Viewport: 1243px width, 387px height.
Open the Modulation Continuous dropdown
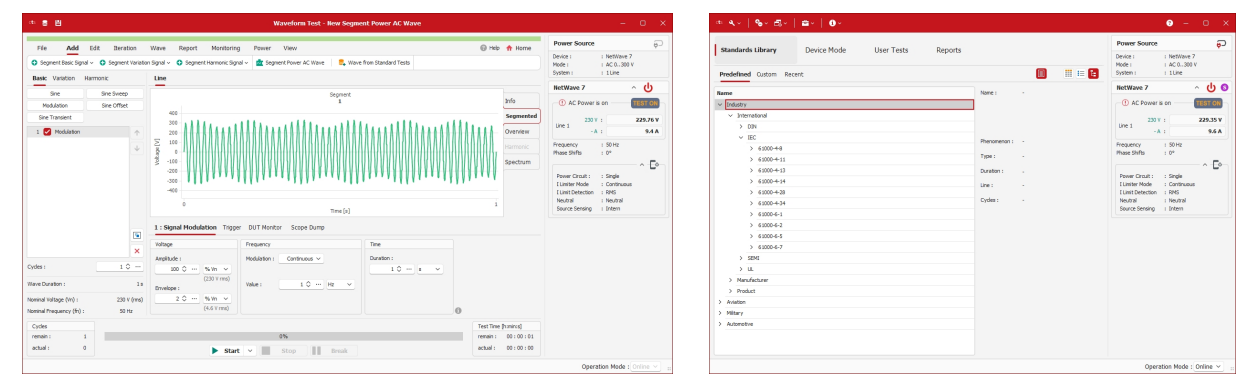[300, 258]
